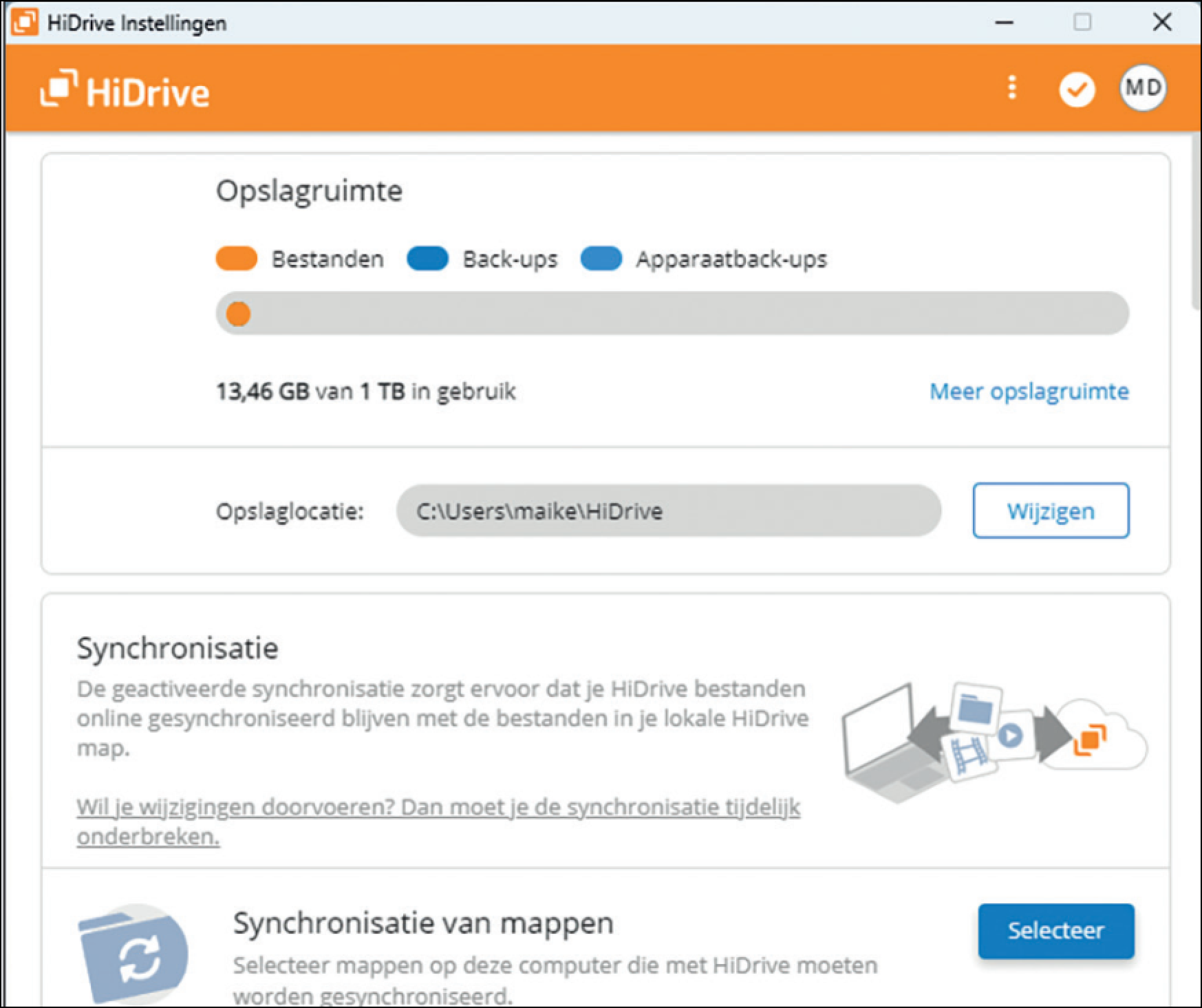Click the text 13,46 GB van 1 TB in gebruik
1202x1008 pixels.
pyautogui.click(x=366, y=392)
